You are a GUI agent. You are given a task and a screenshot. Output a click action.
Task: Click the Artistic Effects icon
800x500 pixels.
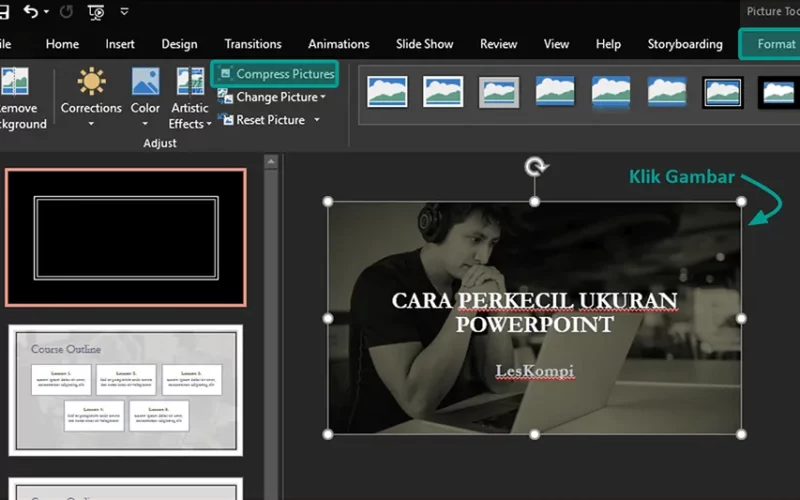pos(190,82)
